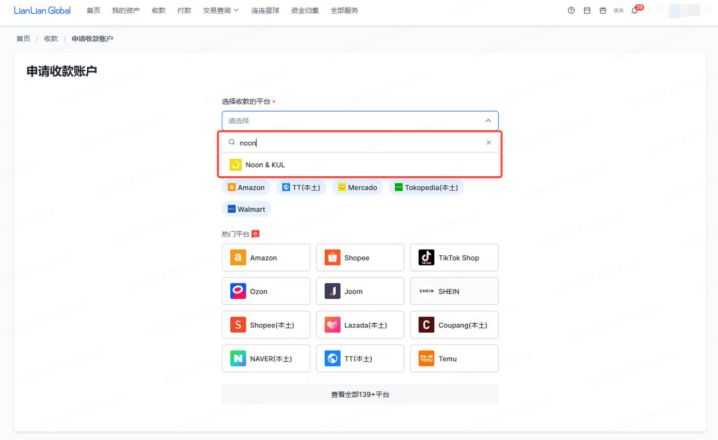Open 全部服务 in top navigation
This screenshot has width=718, height=440.
tap(344, 11)
